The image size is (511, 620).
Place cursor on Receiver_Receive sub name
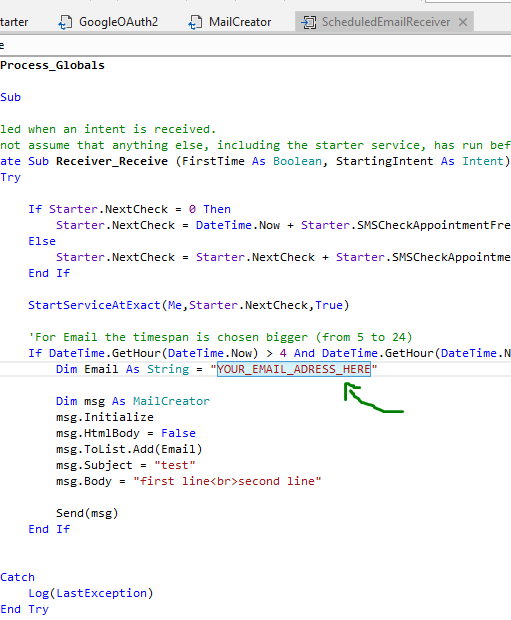tap(112, 161)
